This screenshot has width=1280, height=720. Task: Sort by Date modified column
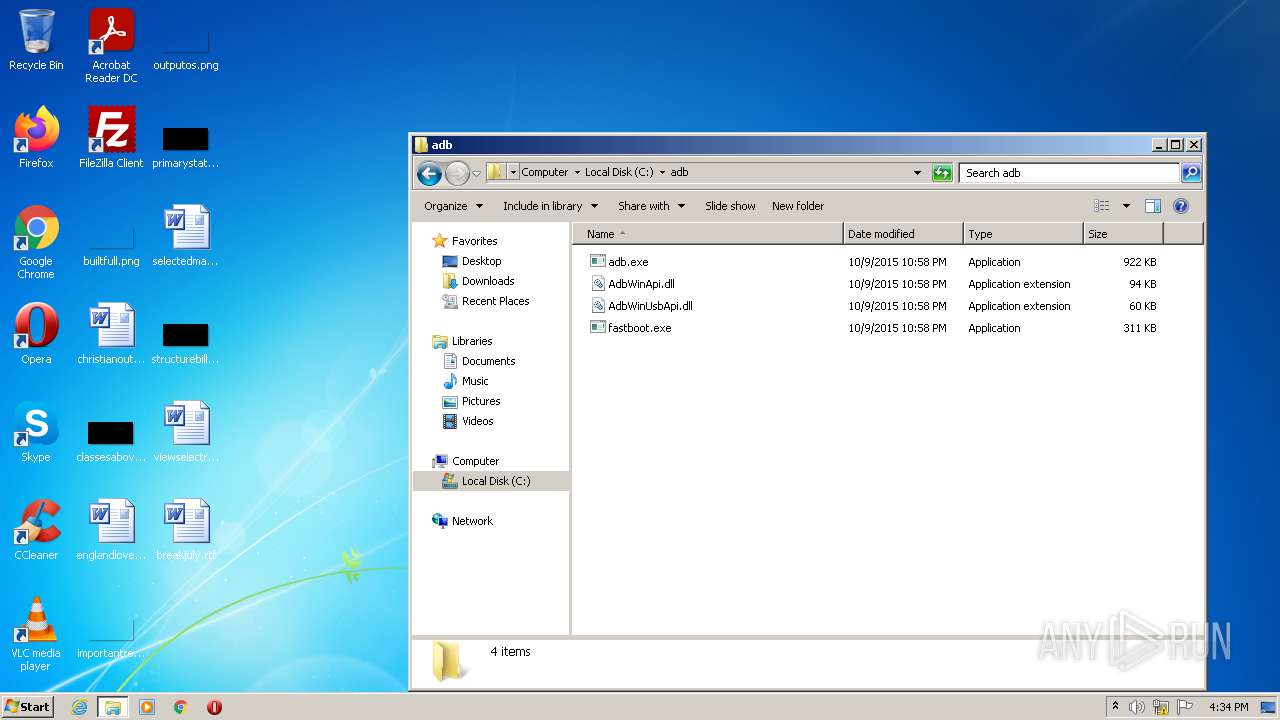click(x=903, y=234)
